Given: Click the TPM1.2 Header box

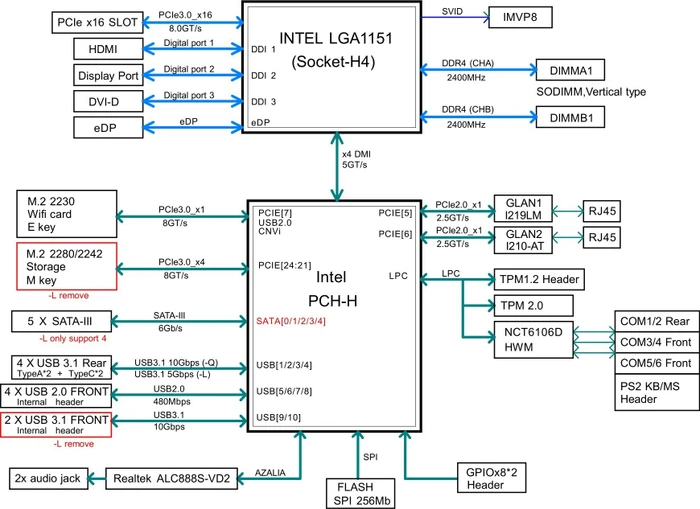Looking at the screenshot, I should [539, 280].
